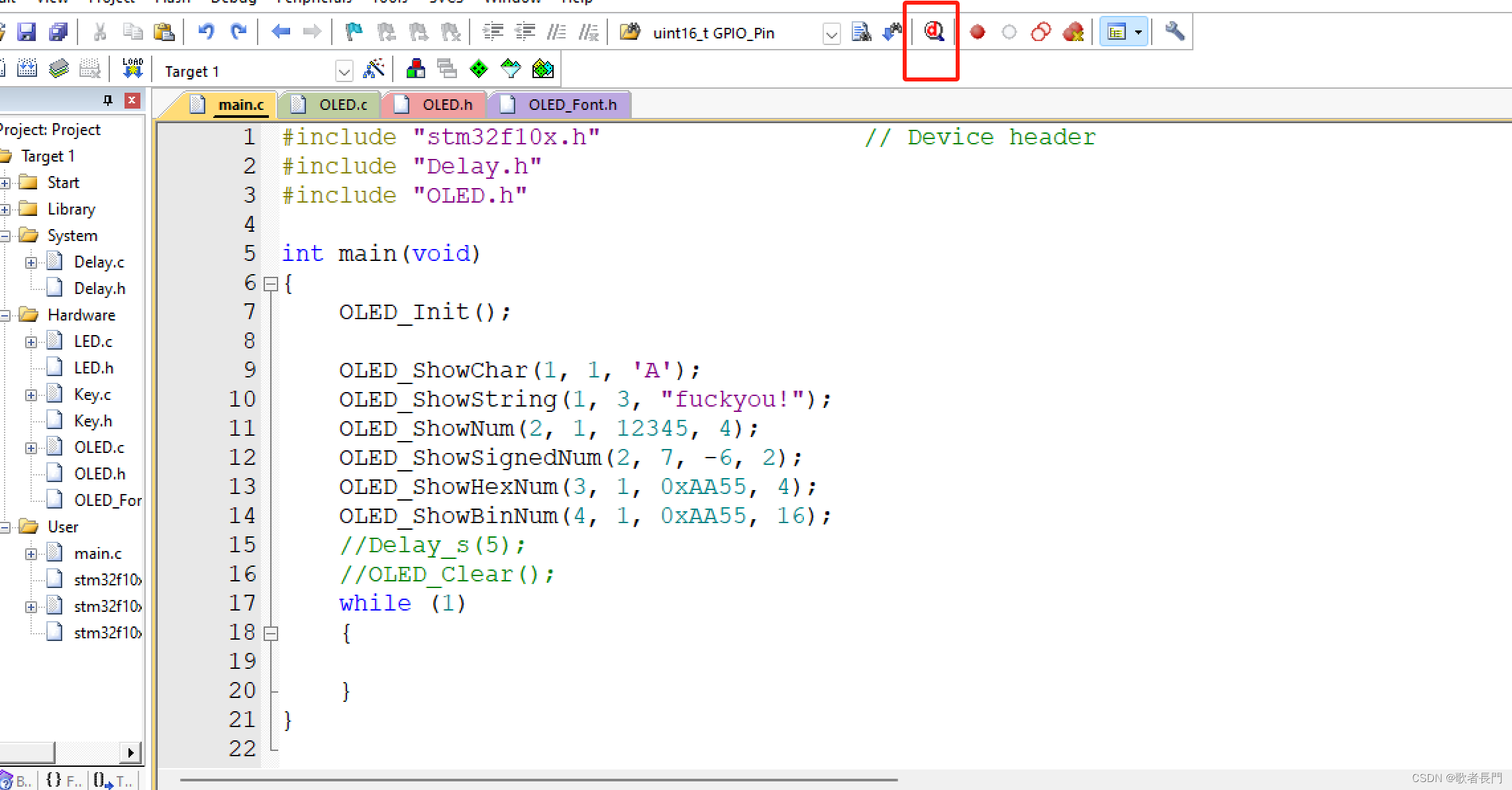Viewport: 1512px width, 790px height.
Task: Select Key.c in the Hardware folder
Action: [x=92, y=395]
